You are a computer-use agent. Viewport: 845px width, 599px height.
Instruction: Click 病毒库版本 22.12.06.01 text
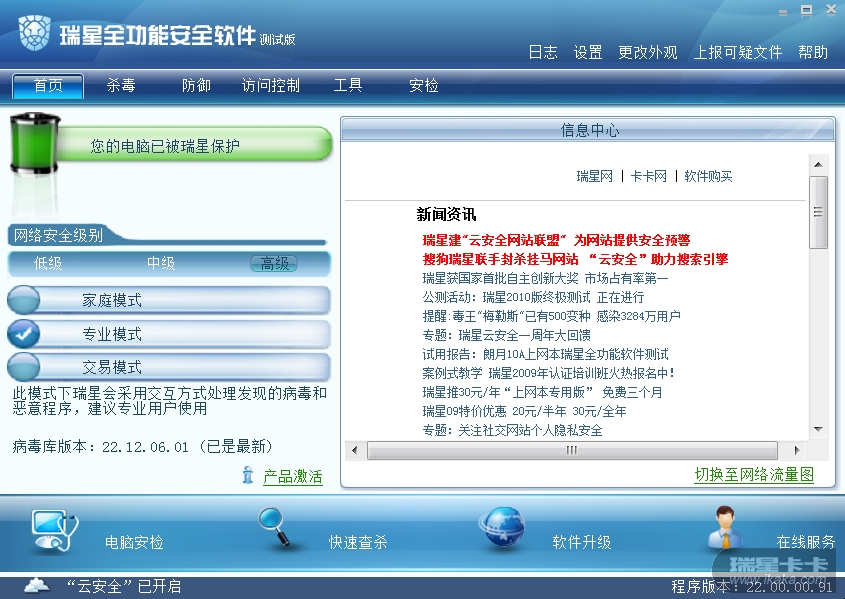pyautogui.click(x=143, y=447)
